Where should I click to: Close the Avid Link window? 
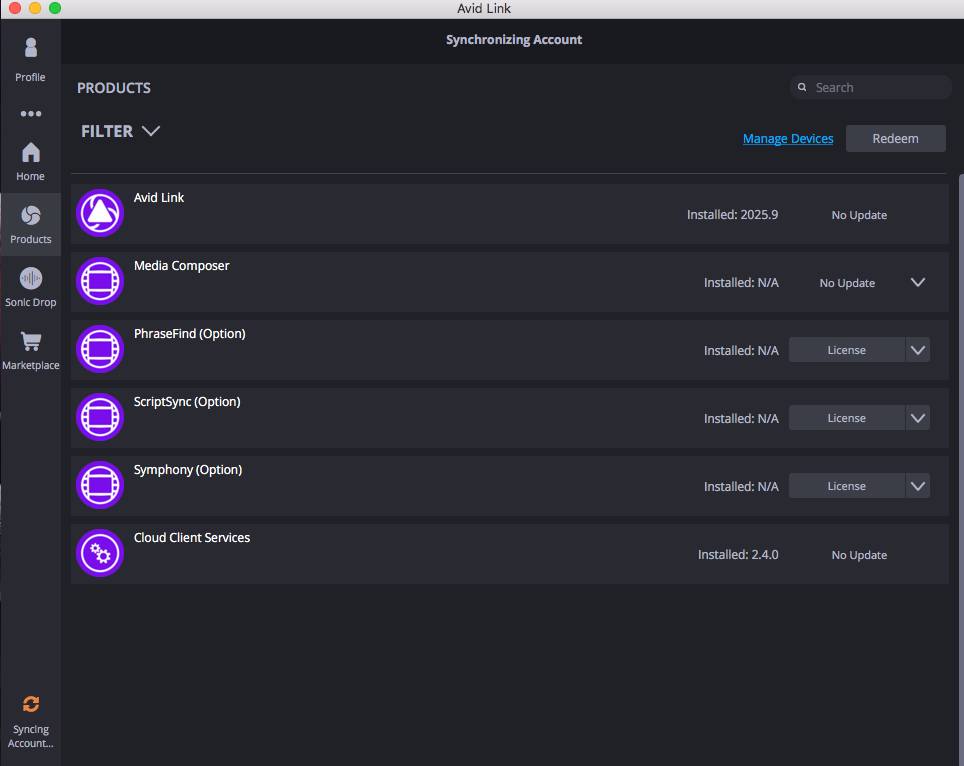click(15, 8)
